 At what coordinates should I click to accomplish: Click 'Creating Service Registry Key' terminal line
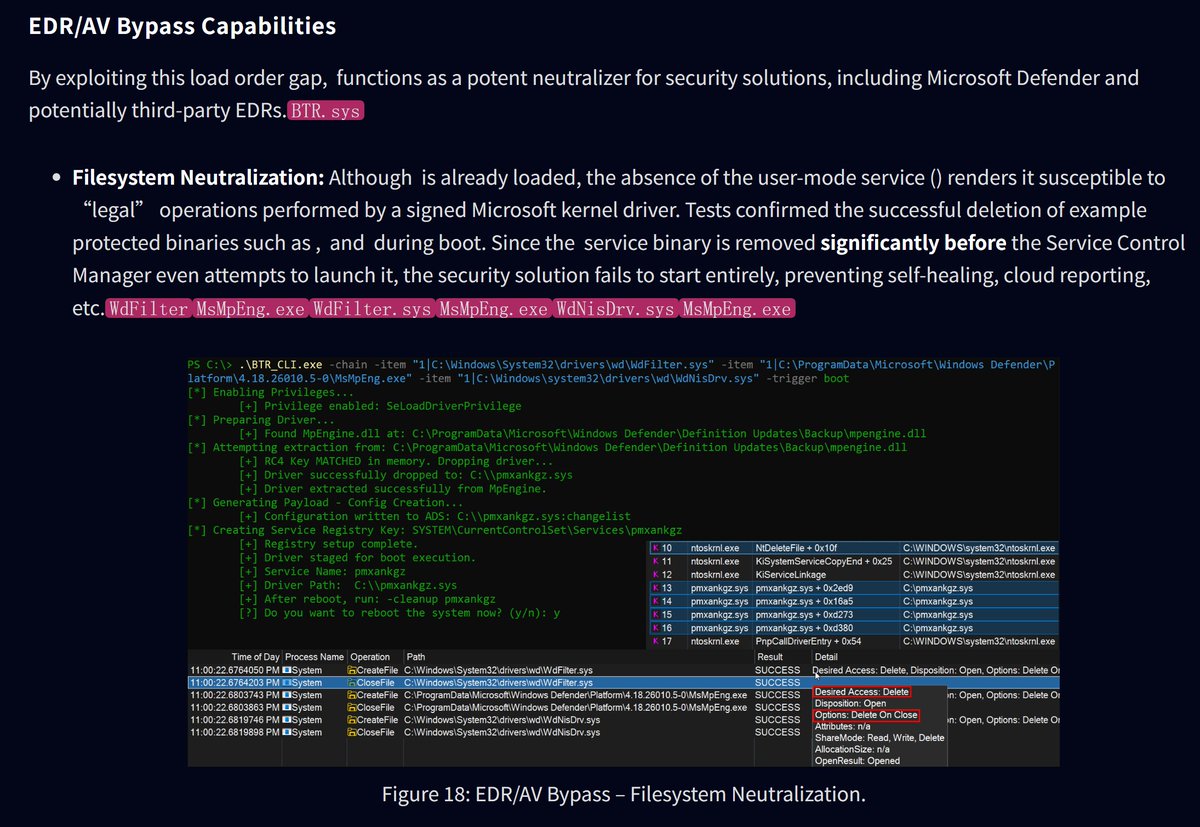coord(435,529)
